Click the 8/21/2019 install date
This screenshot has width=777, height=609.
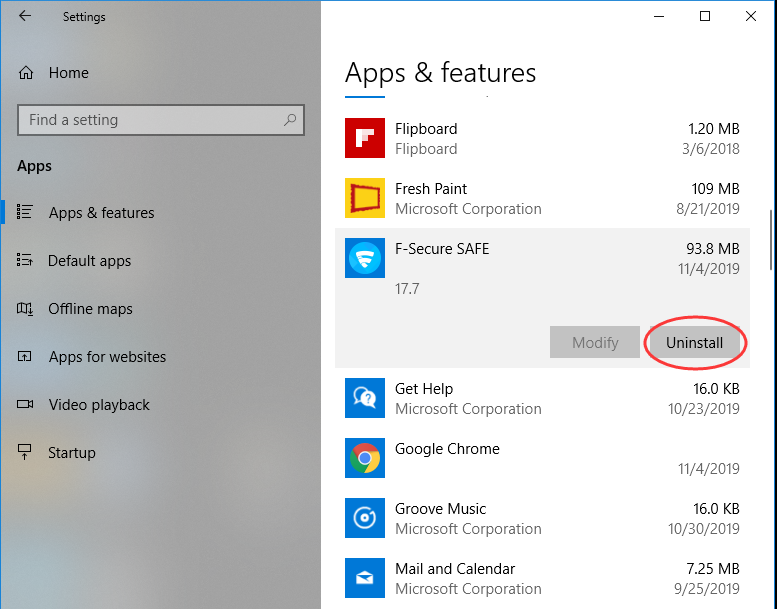coord(708,209)
